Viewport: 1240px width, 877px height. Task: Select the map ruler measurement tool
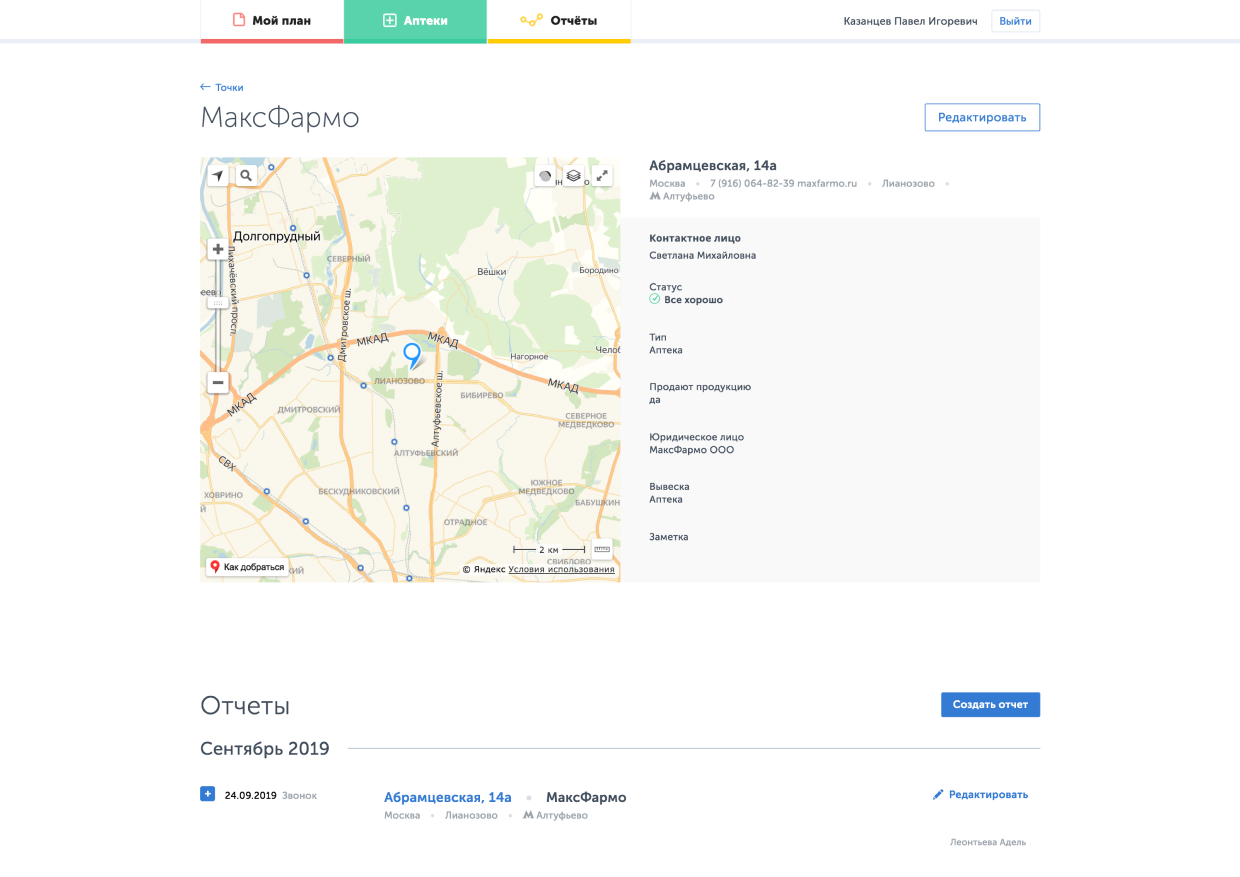click(x=602, y=549)
